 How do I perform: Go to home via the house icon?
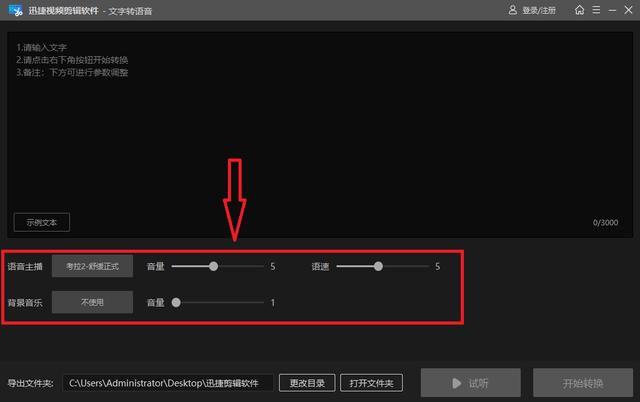(579, 10)
